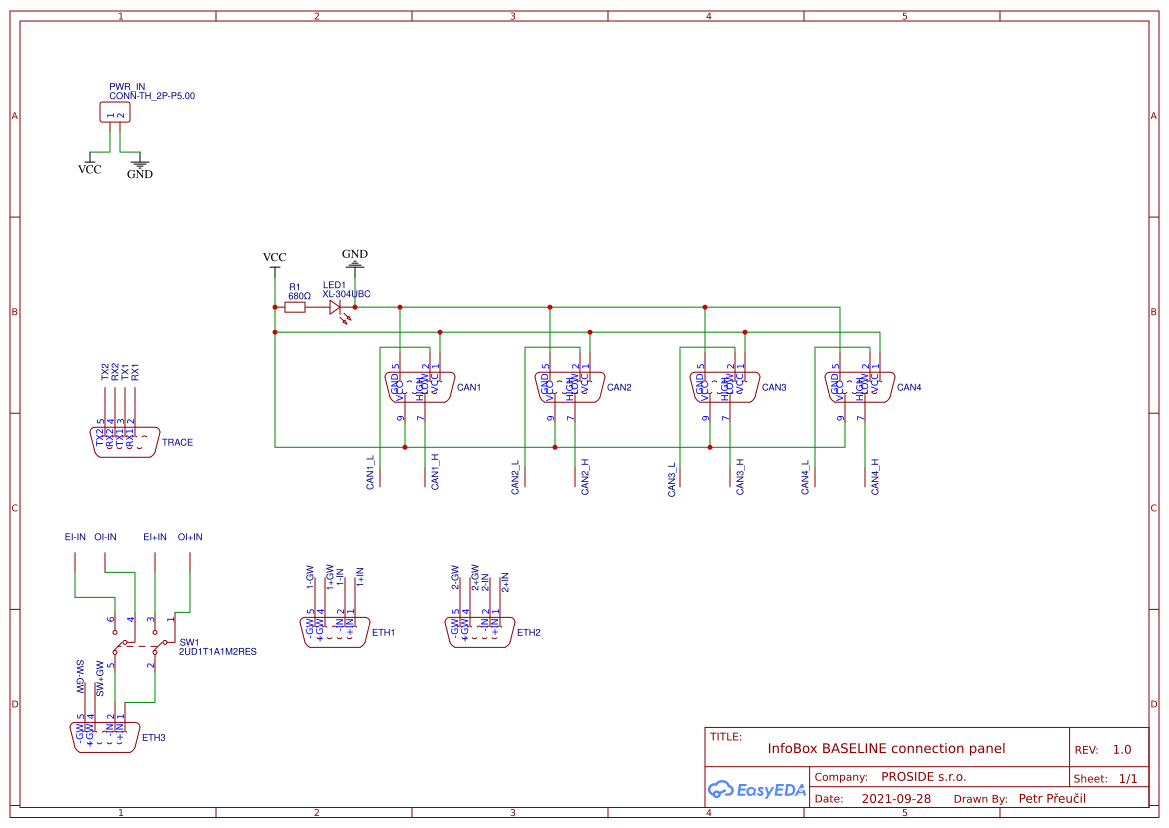The image size is (1169, 828).
Task: Select the LED1 XL-304UBC diode symbol
Action: [333, 308]
